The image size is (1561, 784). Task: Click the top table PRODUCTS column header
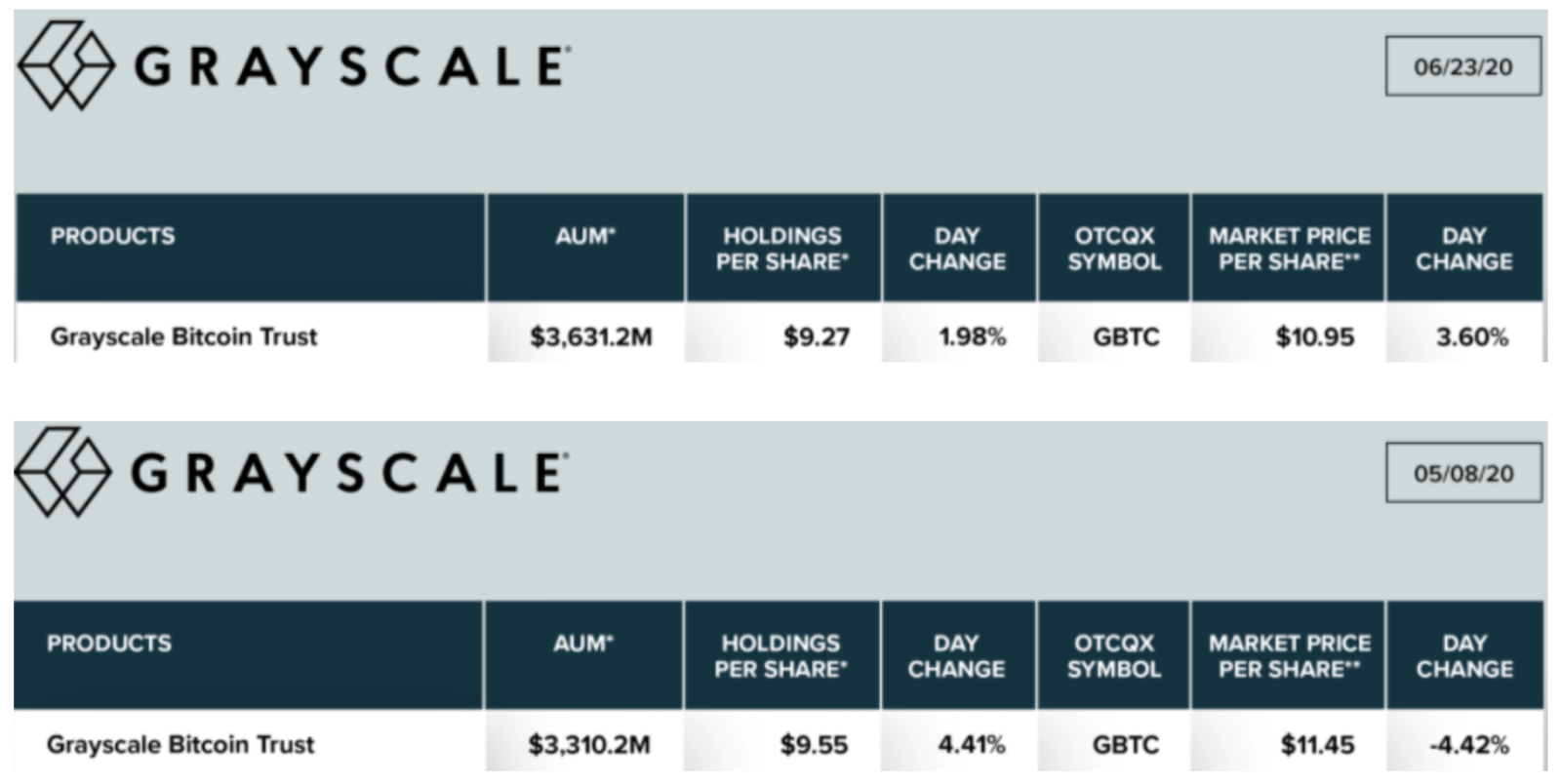click(x=250, y=248)
